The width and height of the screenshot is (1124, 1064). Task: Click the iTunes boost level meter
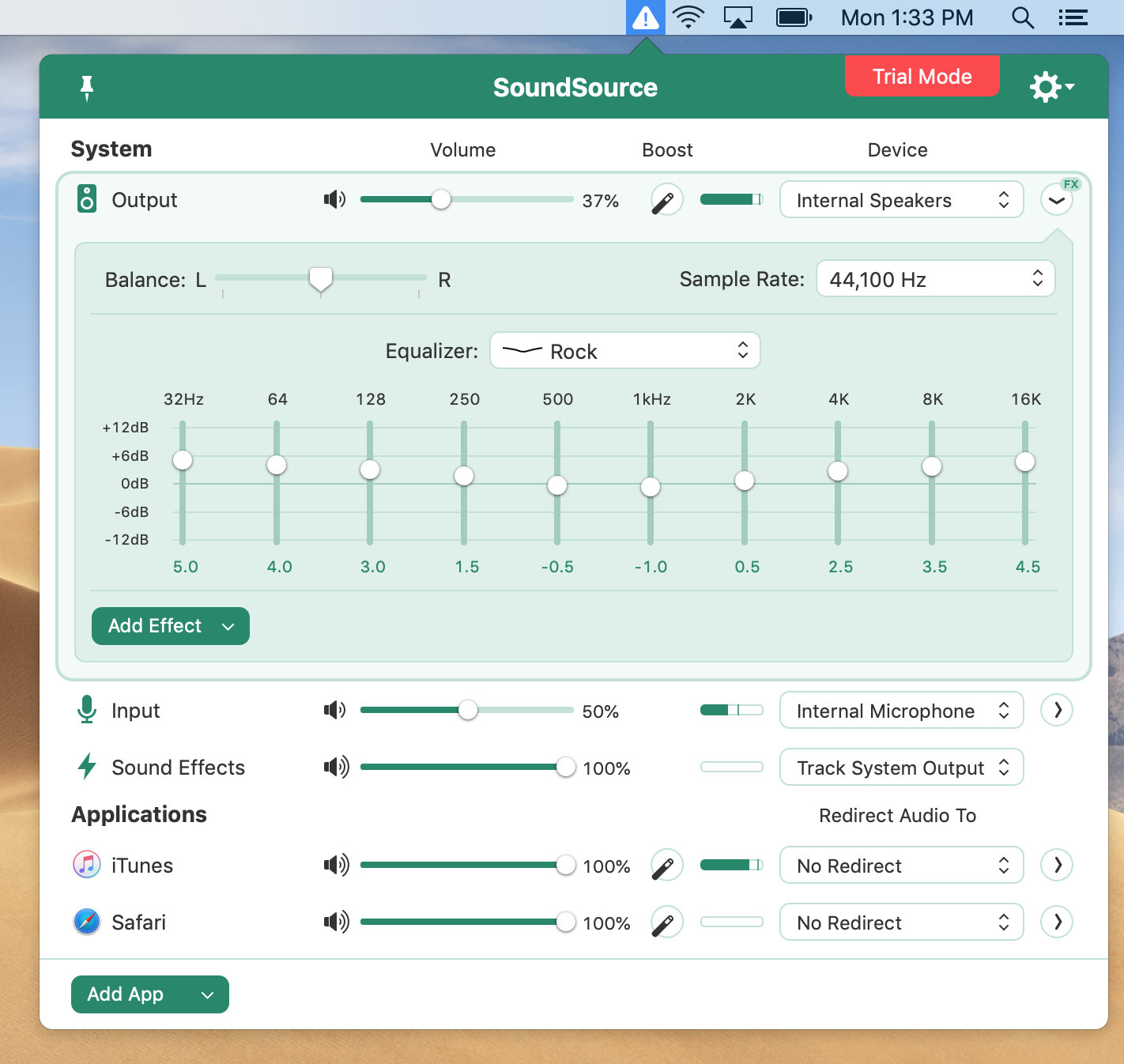coord(732,865)
